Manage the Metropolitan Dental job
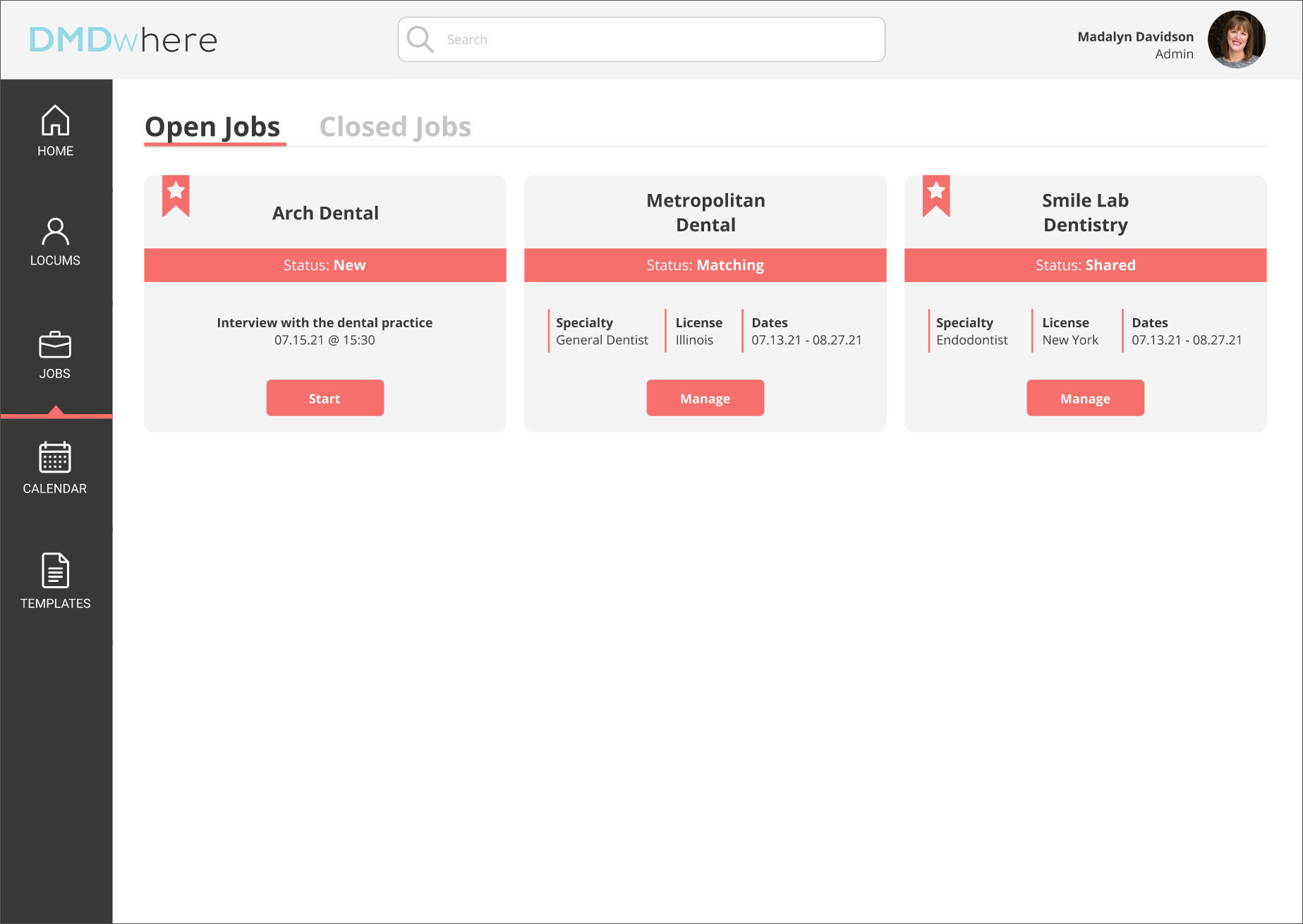This screenshot has width=1303, height=924. (705, 398)
